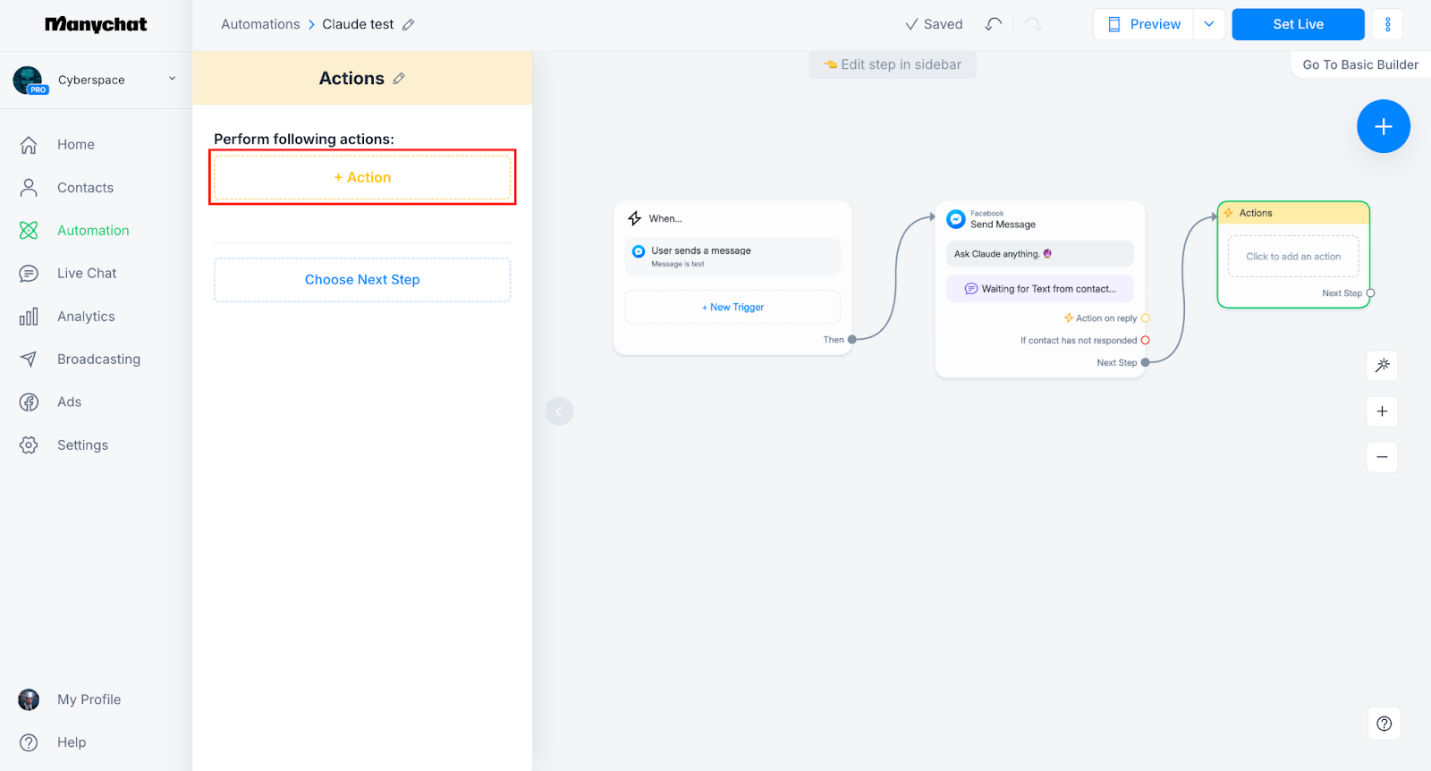Open Analytics from sidebar
The width and height of the screenshot is (1431, 771).
(86, 316)
